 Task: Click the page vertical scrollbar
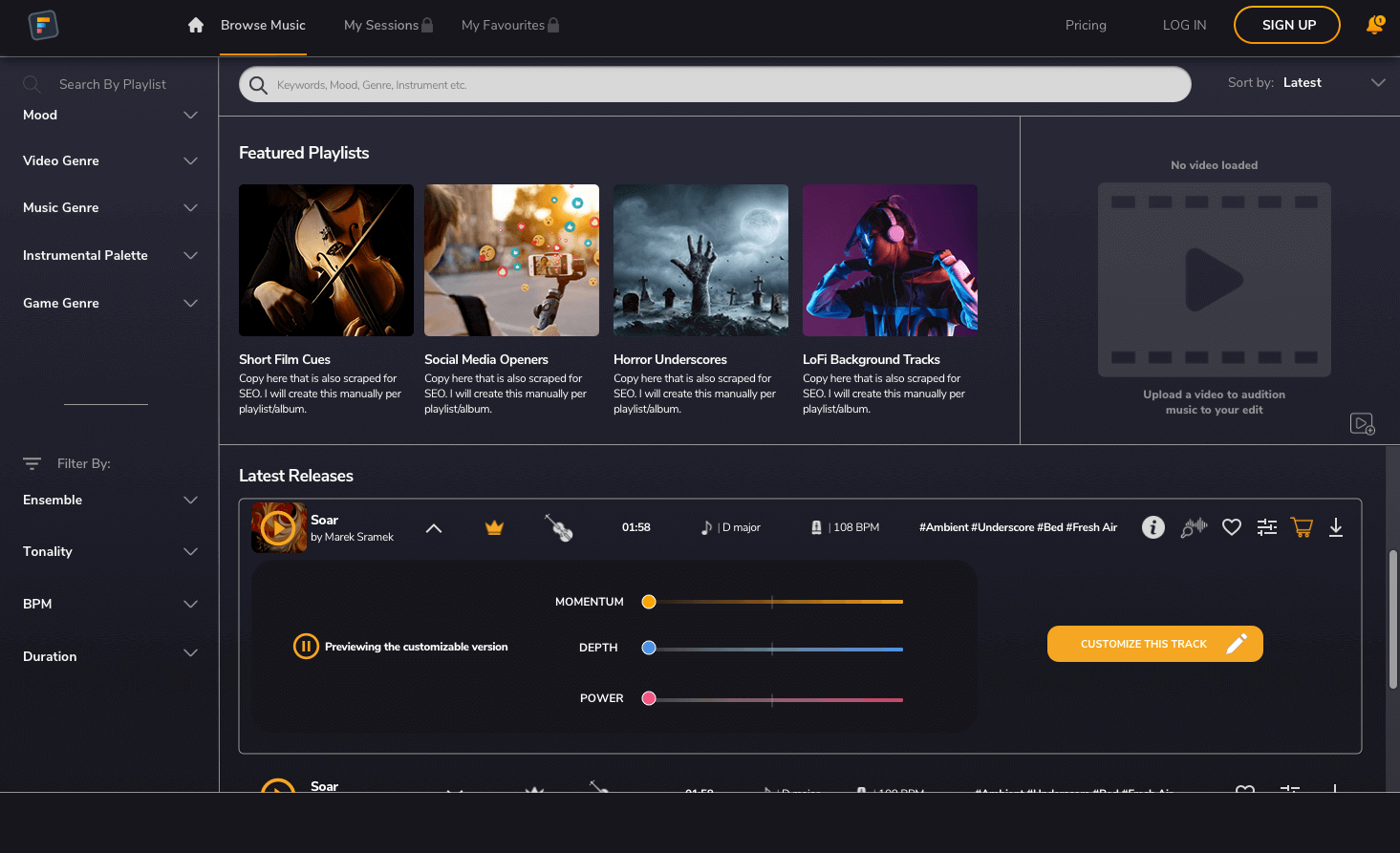1393,619
